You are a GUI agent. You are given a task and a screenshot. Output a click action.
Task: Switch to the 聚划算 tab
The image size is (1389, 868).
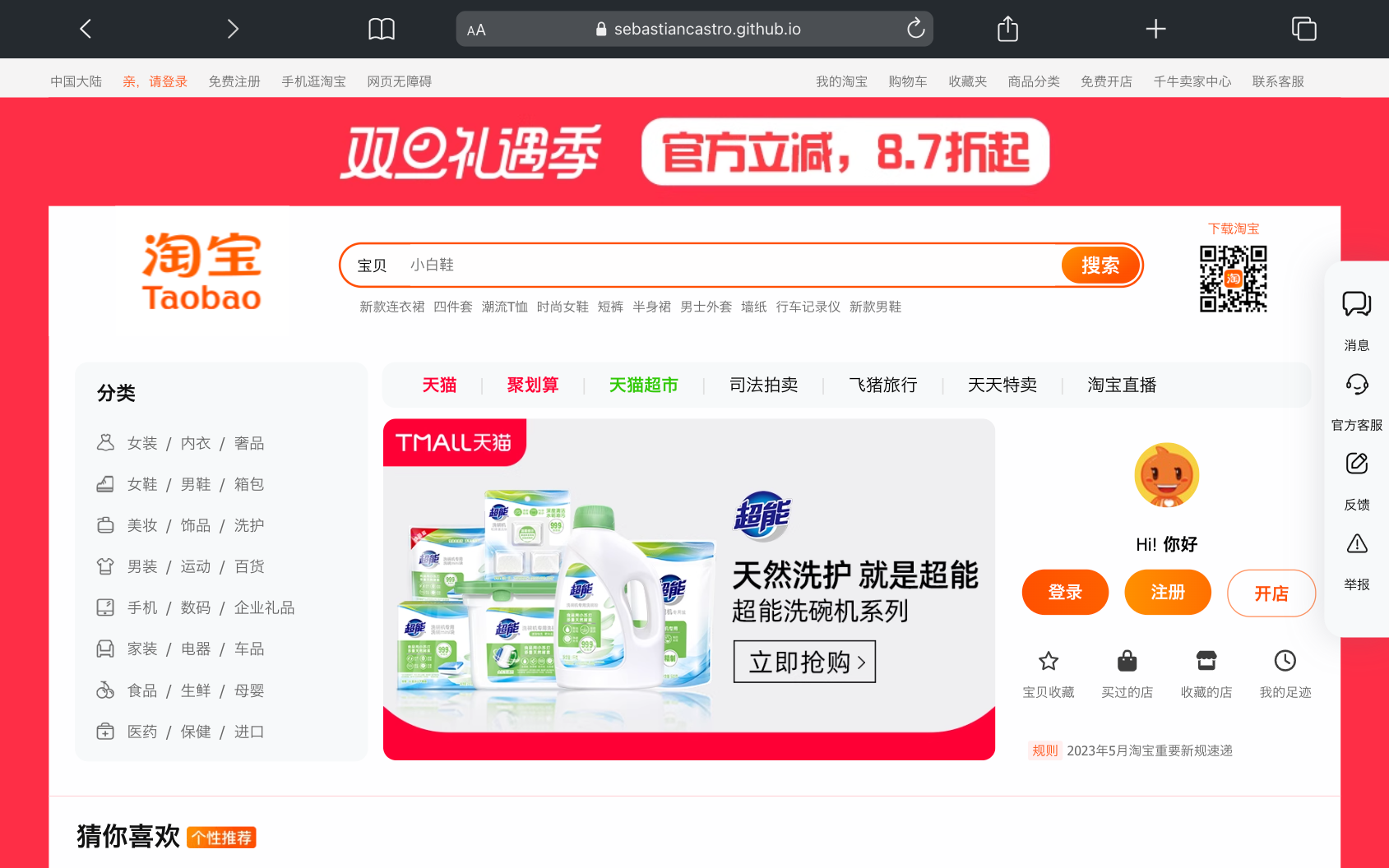pos(533,385)
